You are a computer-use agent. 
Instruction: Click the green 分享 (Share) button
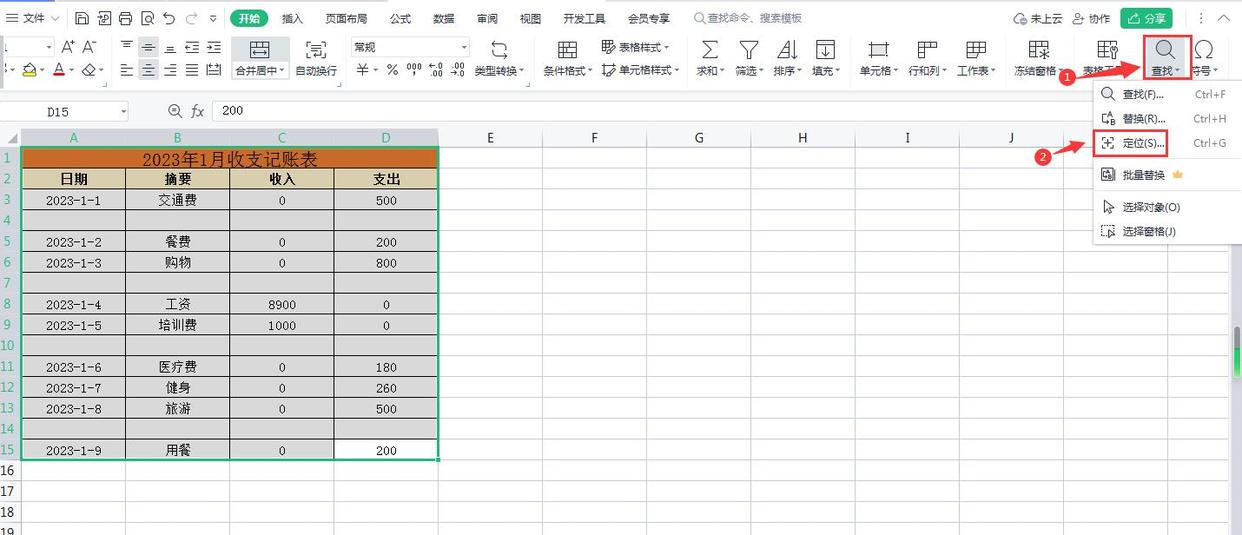pyautogui.click(x=1146, y=18)
